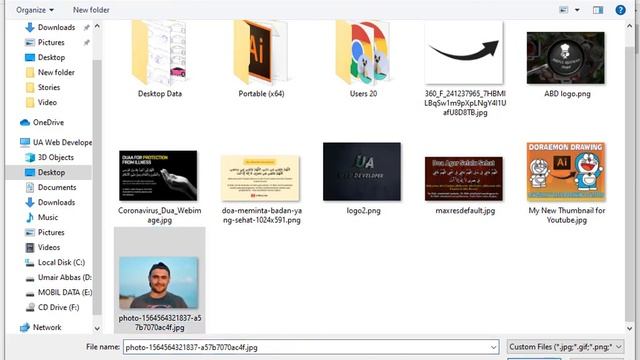Click the Documents icon in the sidebar
Image resolution: width=640 pixels, height=360 pixels.
(x=30, y=187)
